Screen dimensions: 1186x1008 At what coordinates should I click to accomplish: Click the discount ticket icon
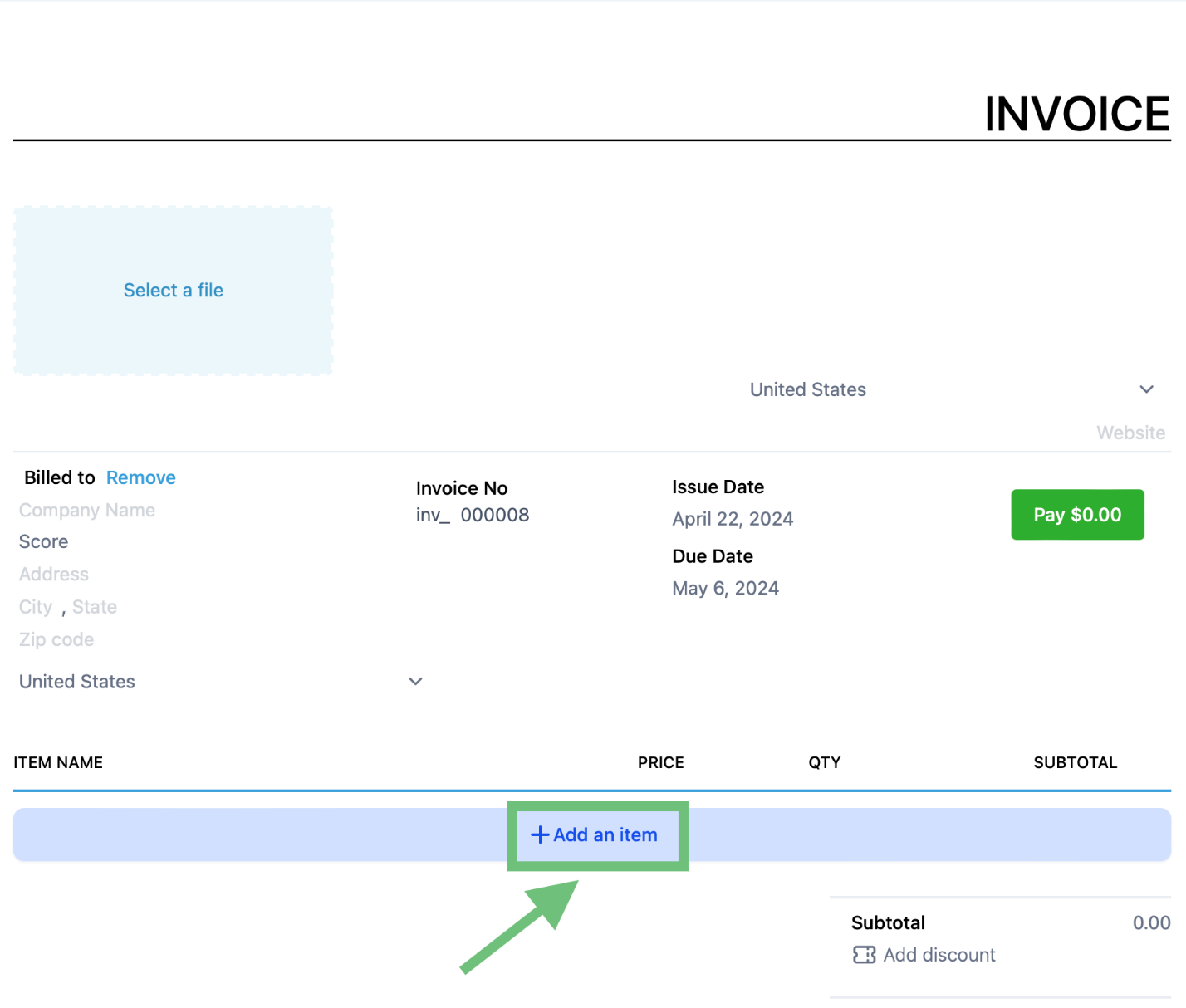coord(864,955)
